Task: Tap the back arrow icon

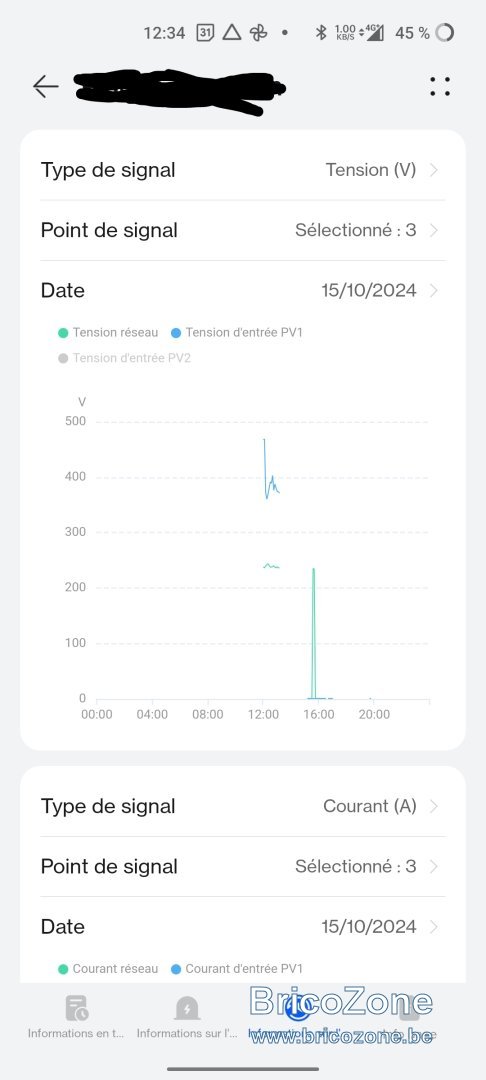Action: [x=45, y=87]
